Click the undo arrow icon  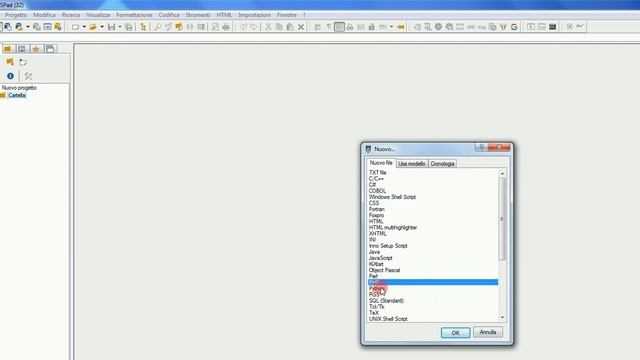pos(243,27)
